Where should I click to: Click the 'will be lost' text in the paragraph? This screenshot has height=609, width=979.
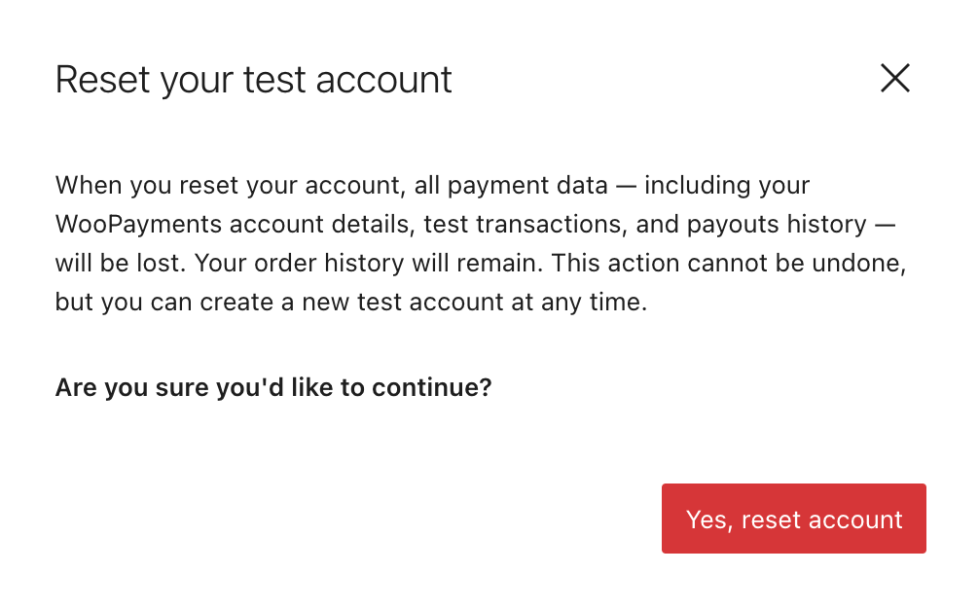coord(119,263)
